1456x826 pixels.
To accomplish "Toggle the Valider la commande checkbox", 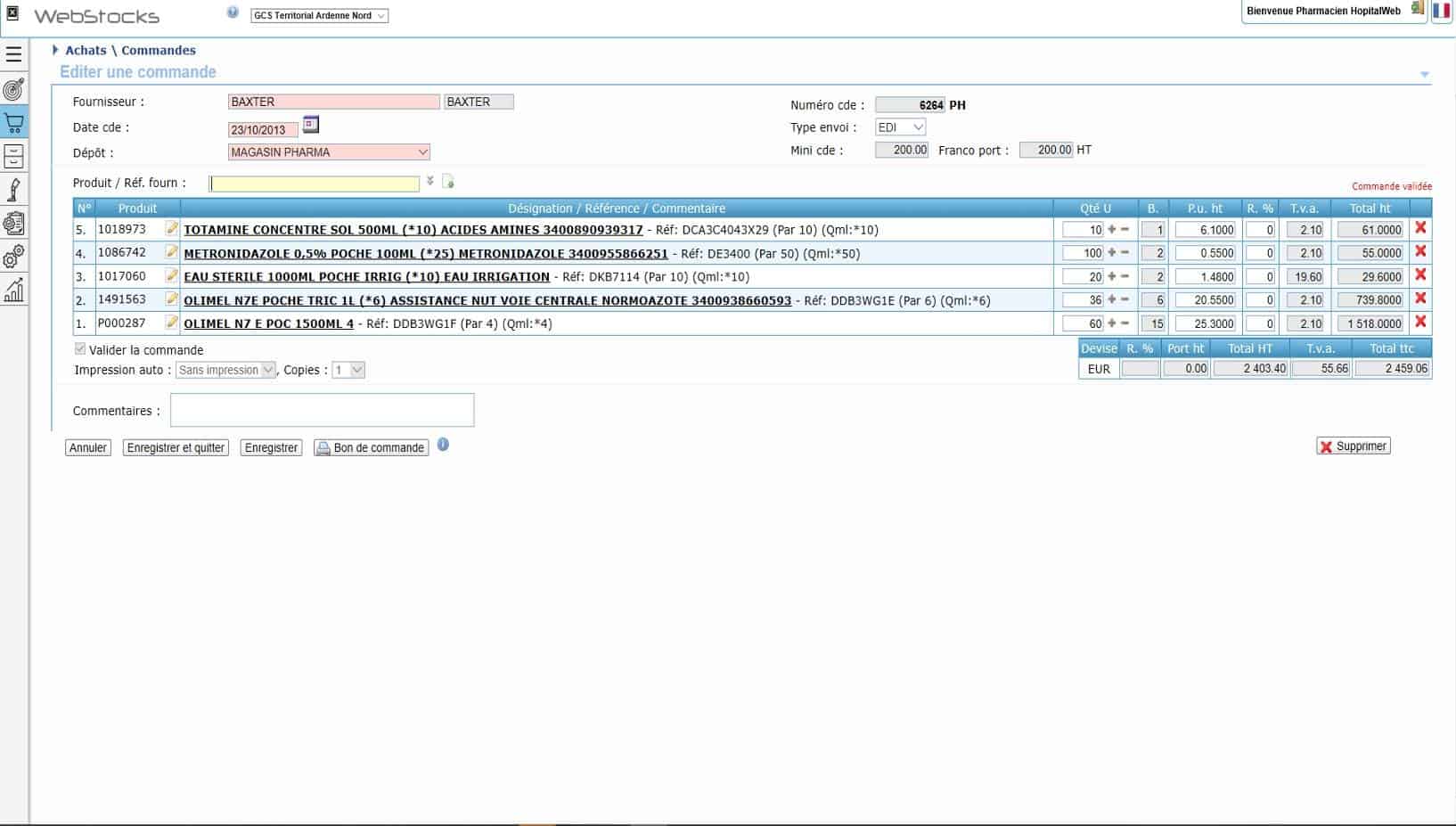I will point(80,349).
